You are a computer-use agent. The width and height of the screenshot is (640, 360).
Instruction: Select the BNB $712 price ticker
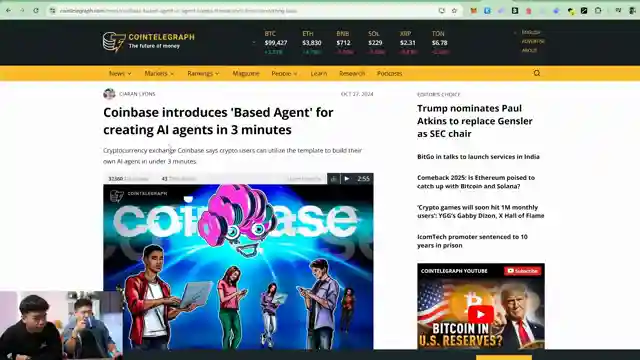pyautogui.click(x=344, y=42)
